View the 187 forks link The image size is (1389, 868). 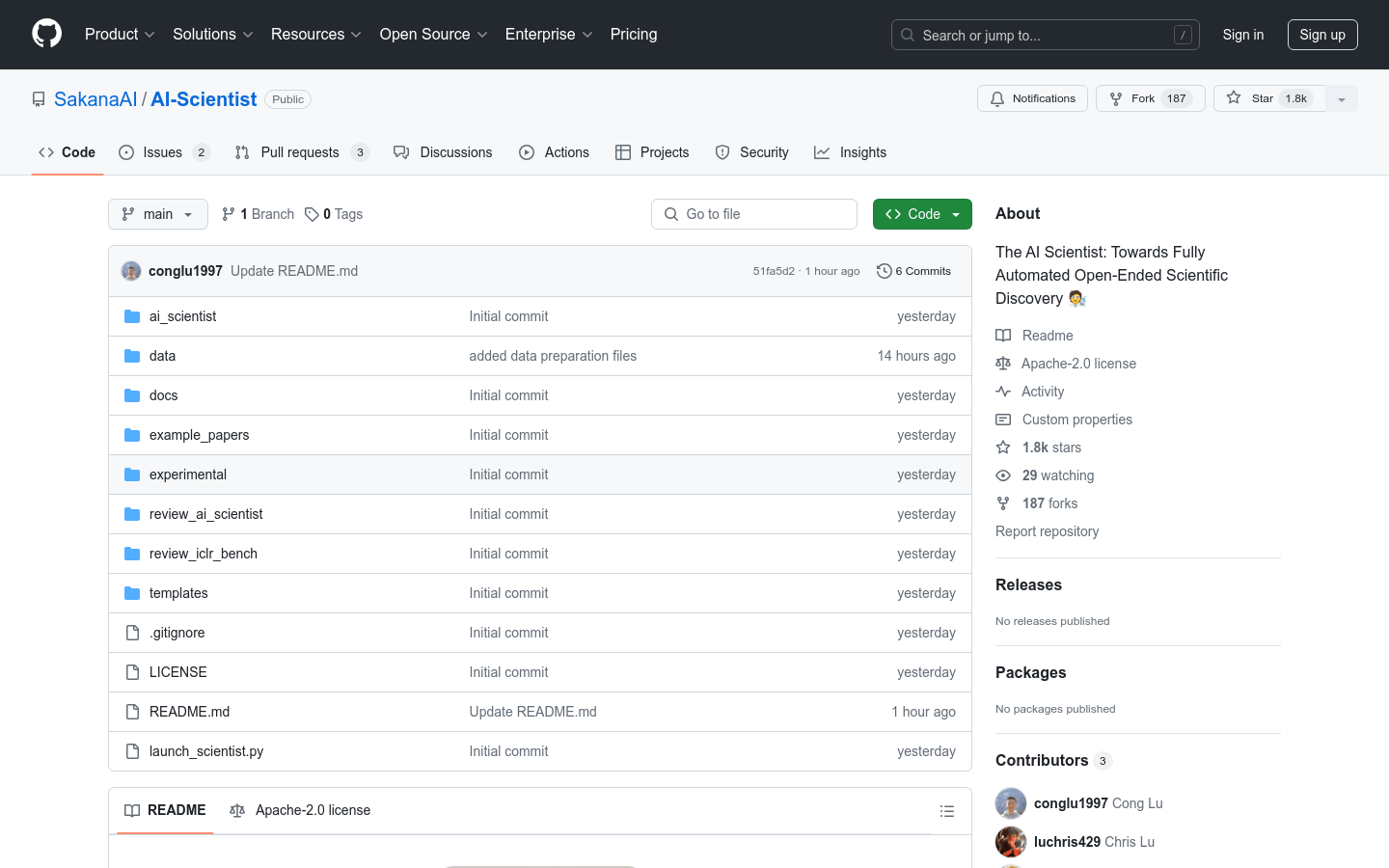[1037, 503]
